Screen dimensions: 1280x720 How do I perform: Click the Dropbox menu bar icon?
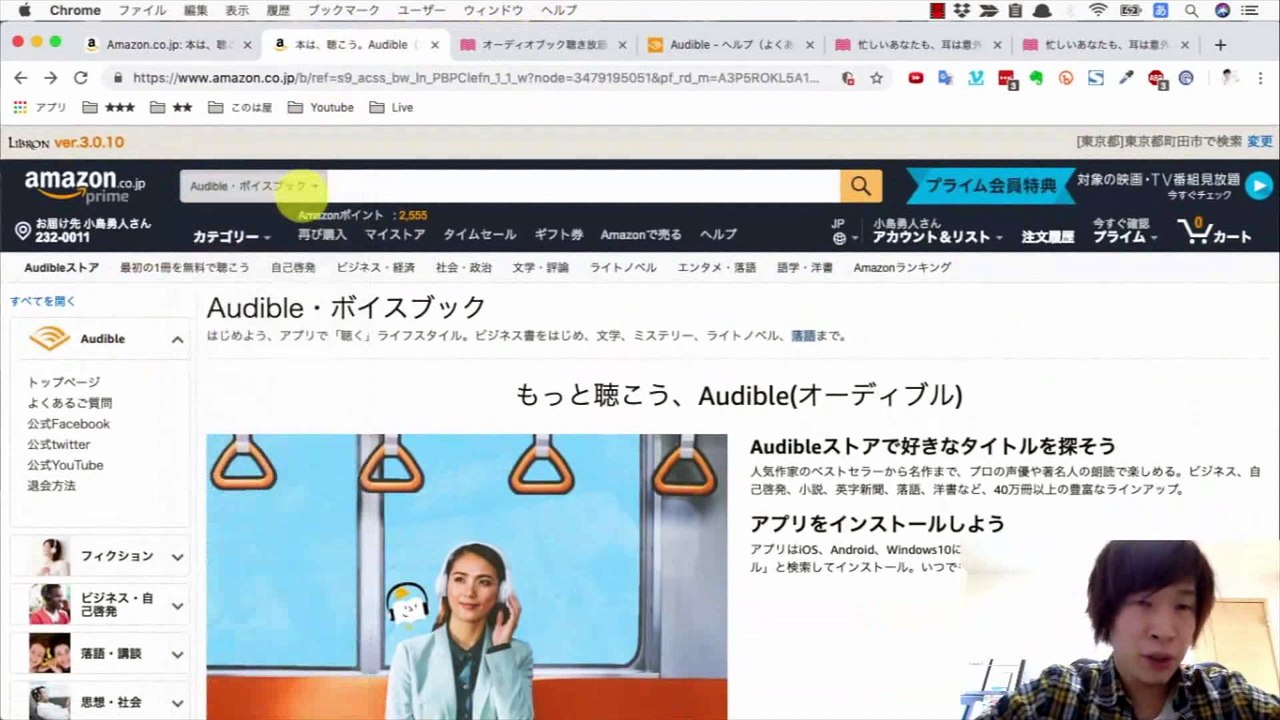click(x=962, y=11)
